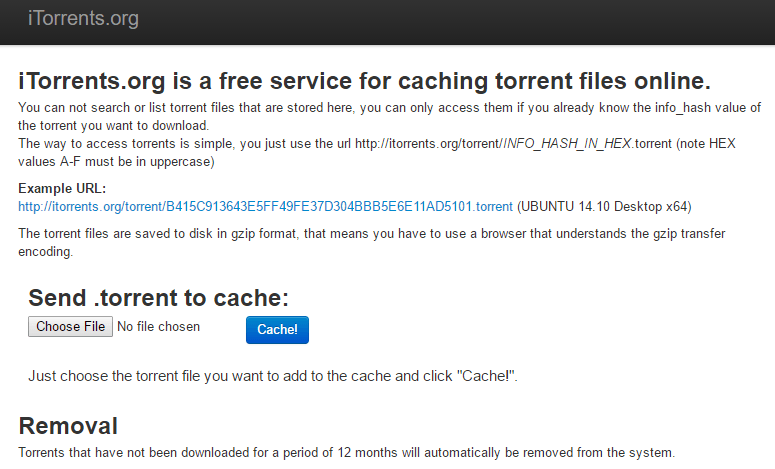775x469 pixels.
Task: Click the gzip format explanation paragraph
Action: click(x=372, y=243)
